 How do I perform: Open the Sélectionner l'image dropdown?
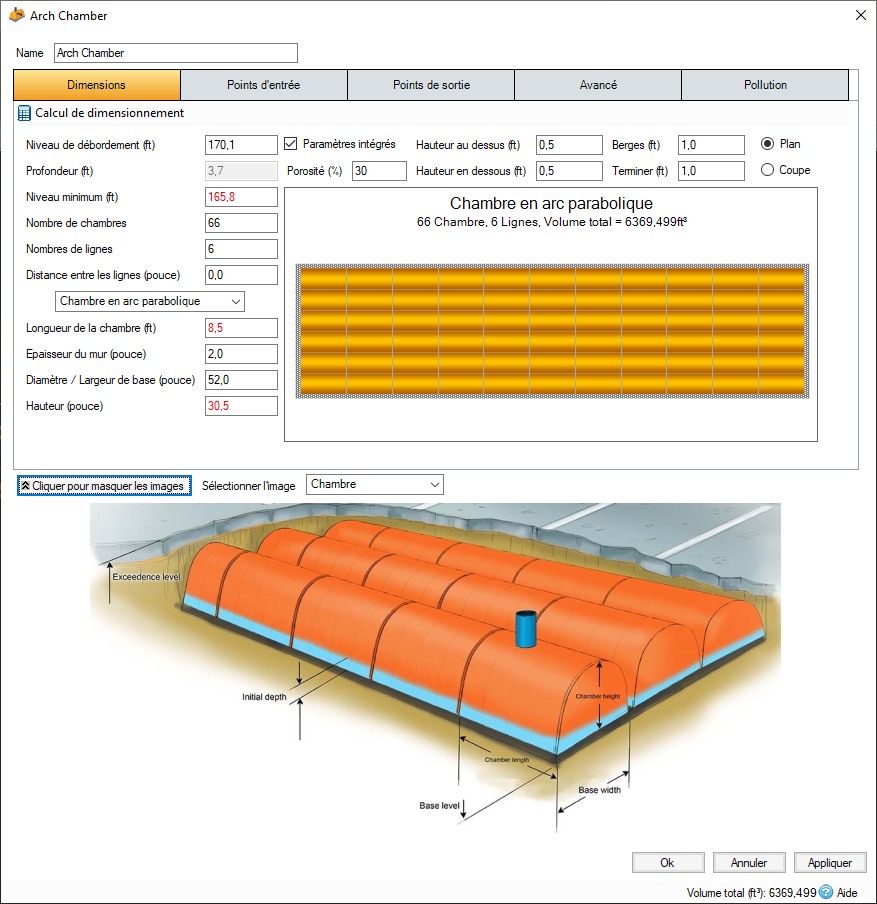[375, 484]
